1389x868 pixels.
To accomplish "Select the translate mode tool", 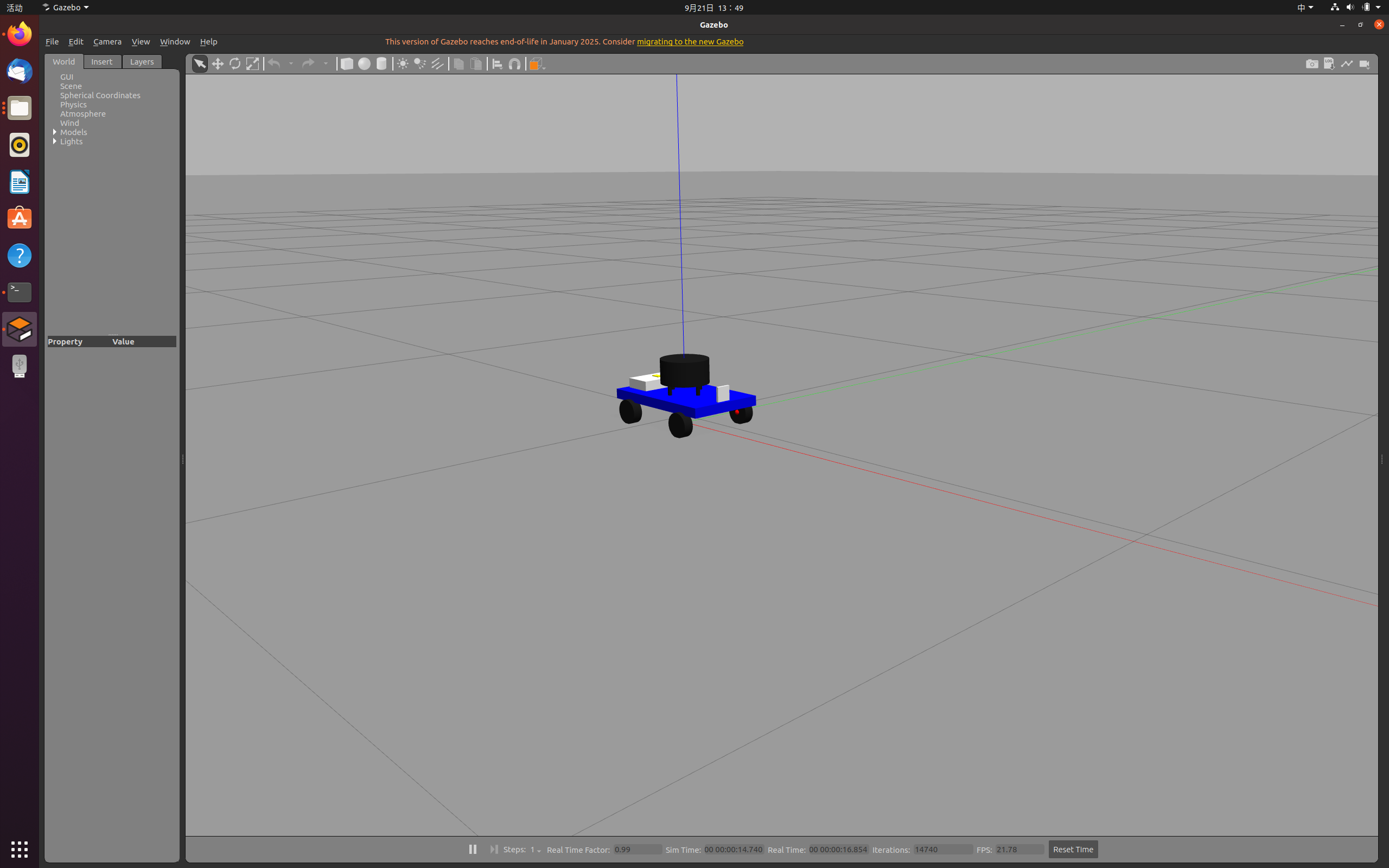I will [218, 63].
